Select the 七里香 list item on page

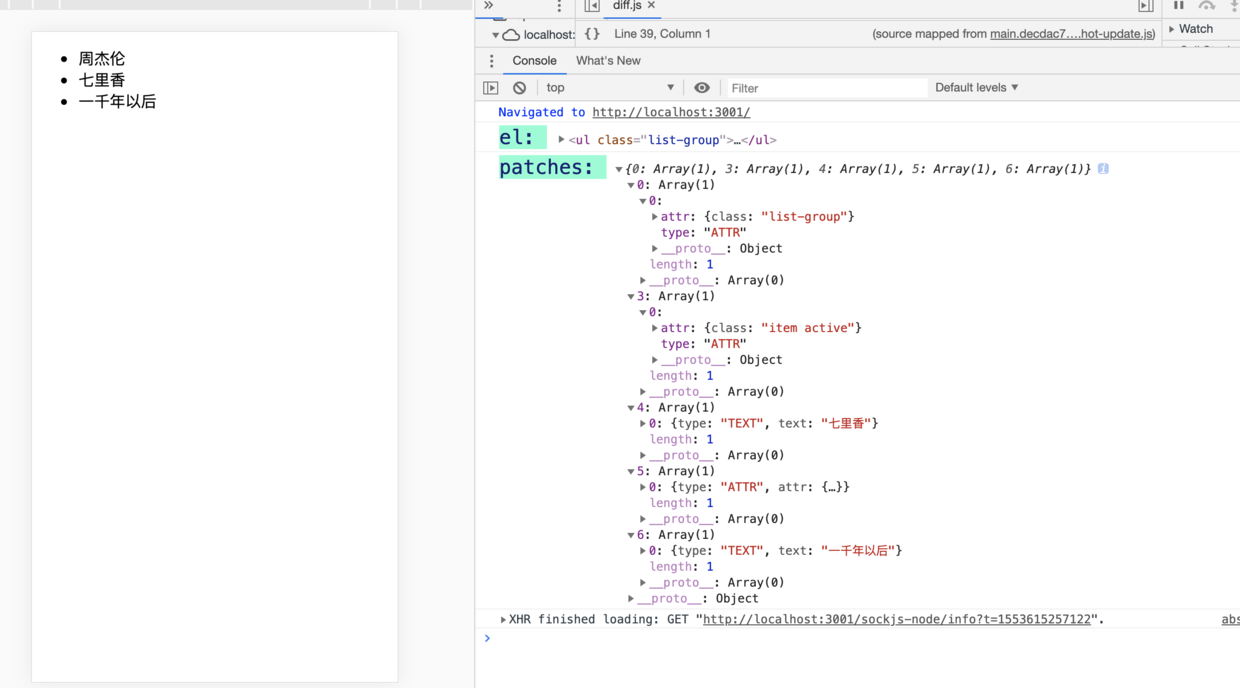point(102,80)
